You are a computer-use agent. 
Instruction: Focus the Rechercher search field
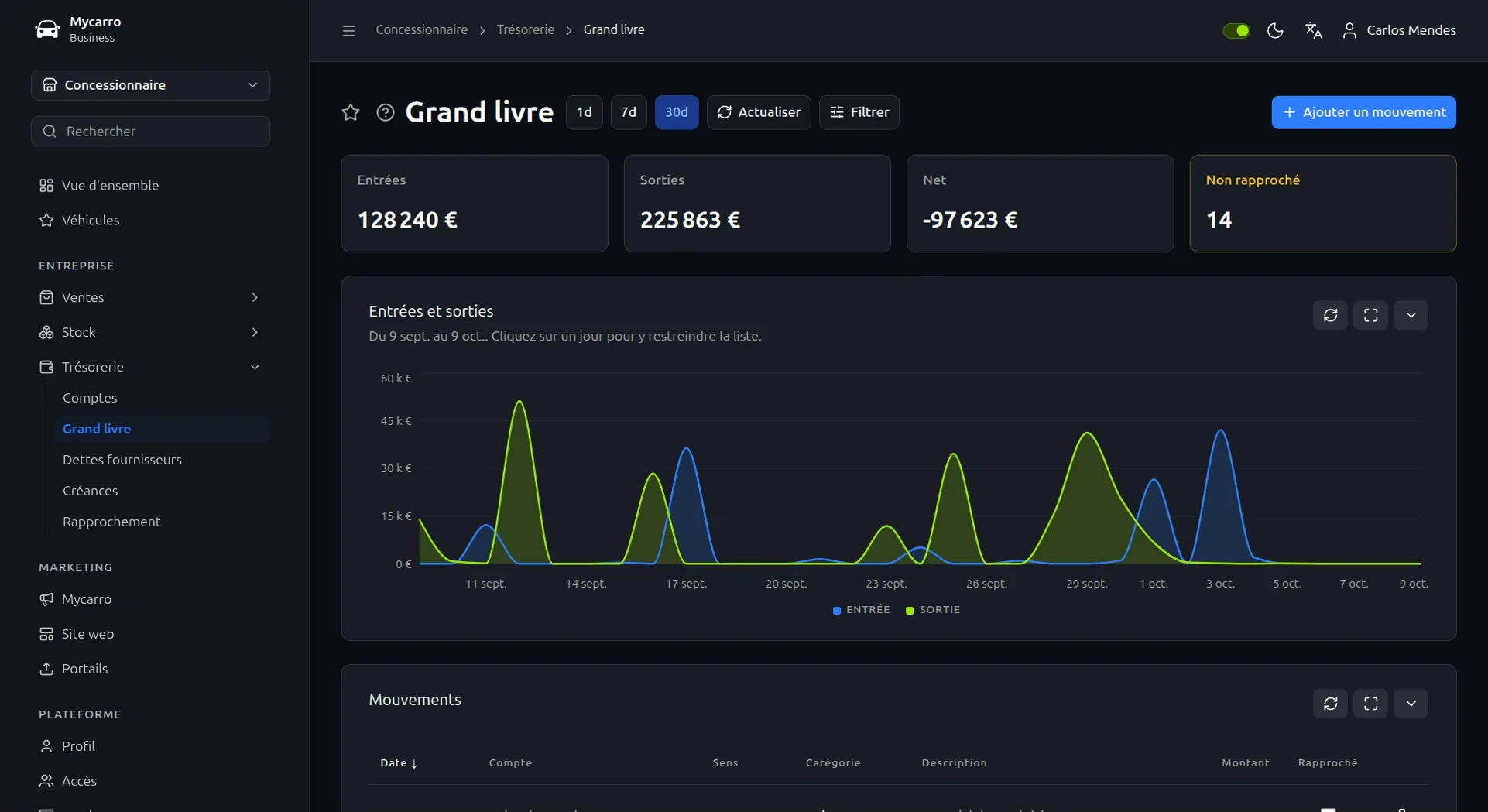click(x=150, y=132)
